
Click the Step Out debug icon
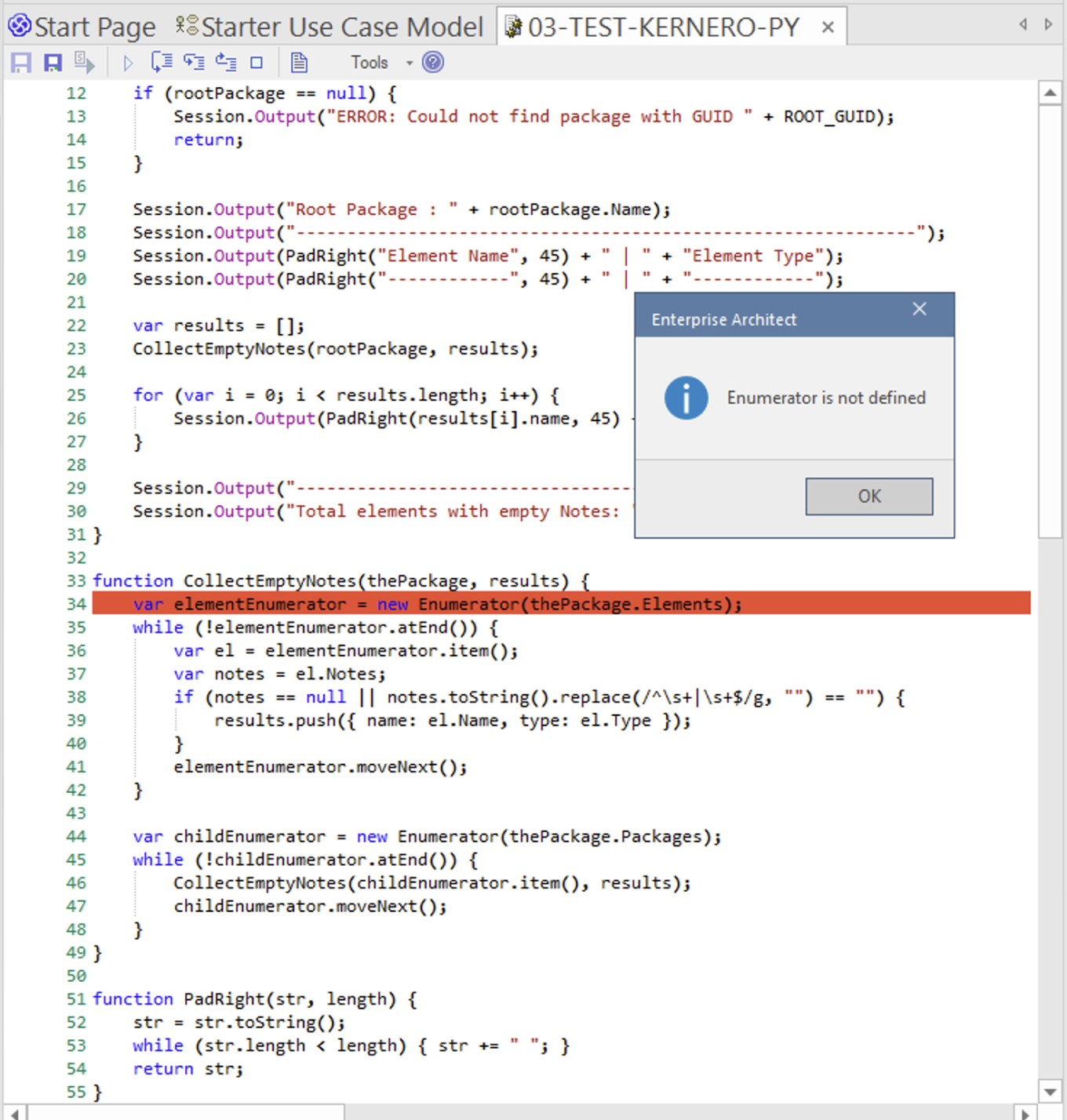pyautogui.click(x=226, y=62)
